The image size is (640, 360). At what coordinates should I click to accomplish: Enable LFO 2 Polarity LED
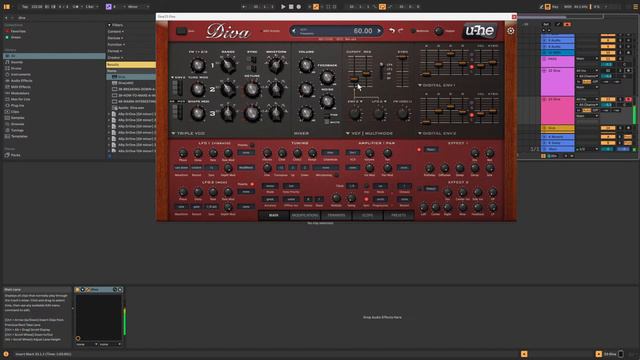click(x=252, y=184)
